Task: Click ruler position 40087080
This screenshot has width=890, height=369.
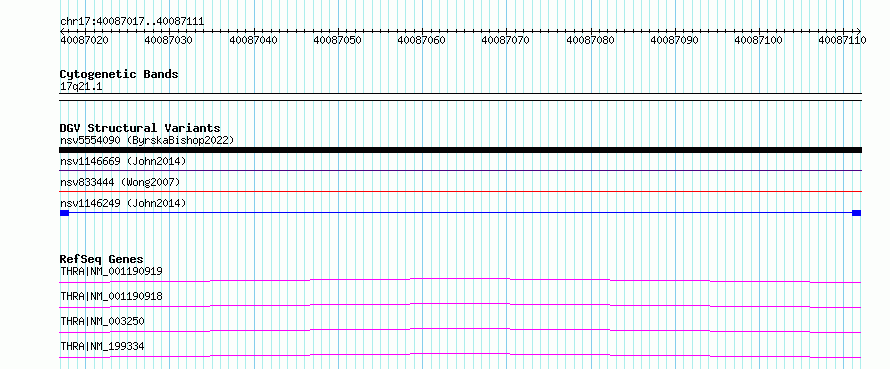Action: [x=590, y=40]
